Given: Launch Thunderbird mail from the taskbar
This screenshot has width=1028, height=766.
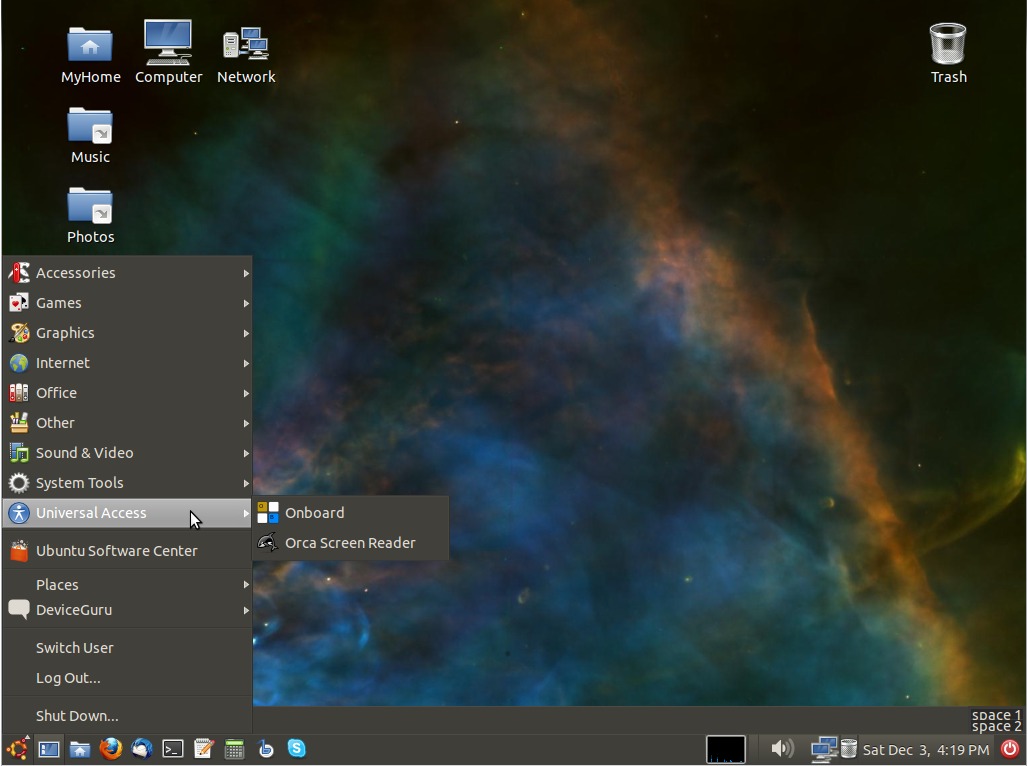Looking at the screenshot, I should click(x=142, y=748).
